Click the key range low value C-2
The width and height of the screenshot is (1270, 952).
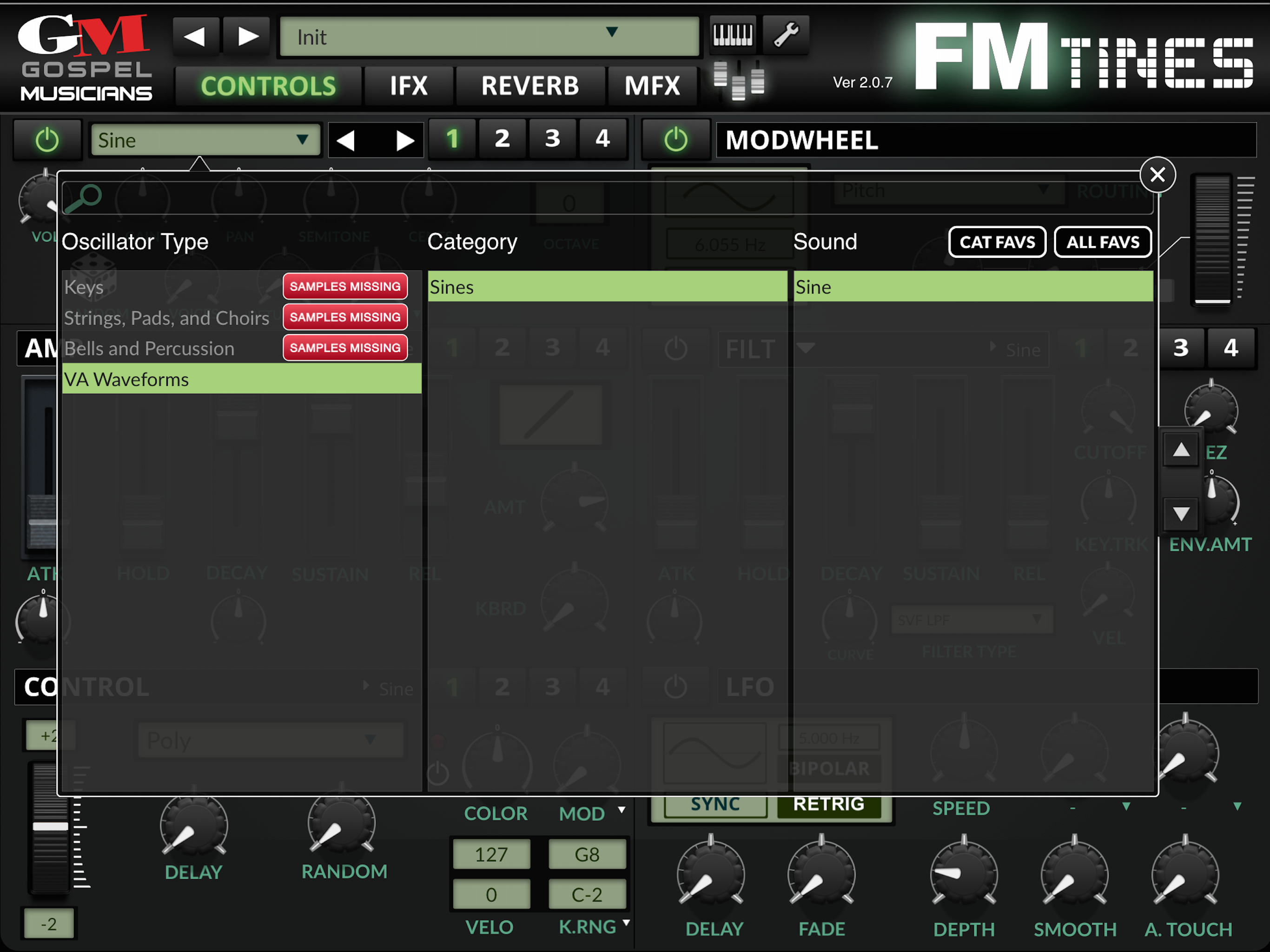[587, 894]
